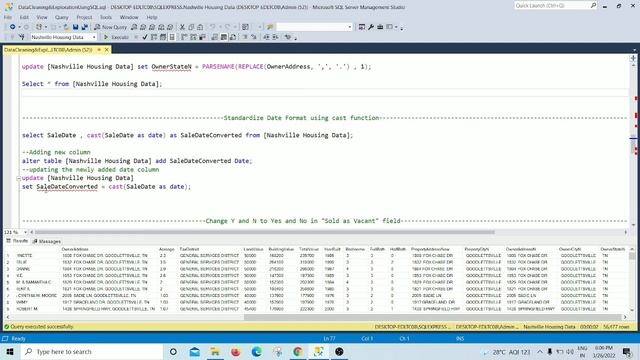This screenshot has height=360, width=640.
Task: Toggle the Include Actual Execution Plan icon
Action: coord(184,37)
